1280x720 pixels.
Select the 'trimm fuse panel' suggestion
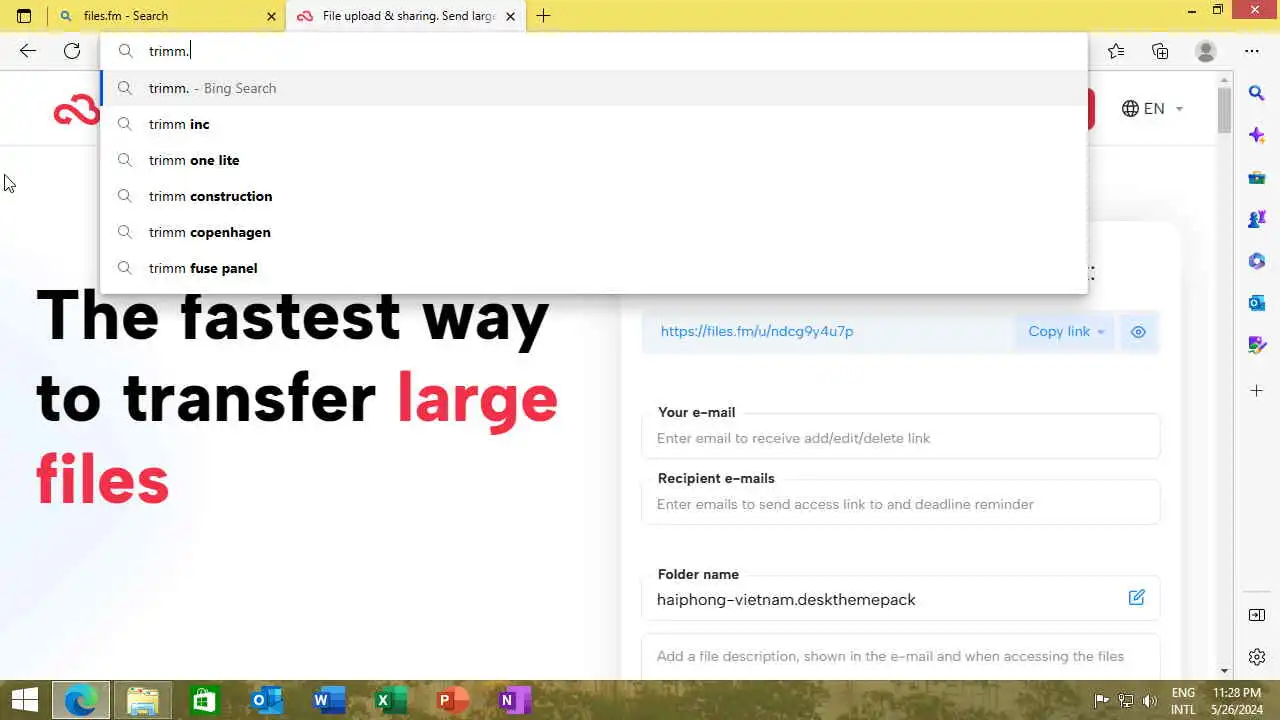[594, 268]
